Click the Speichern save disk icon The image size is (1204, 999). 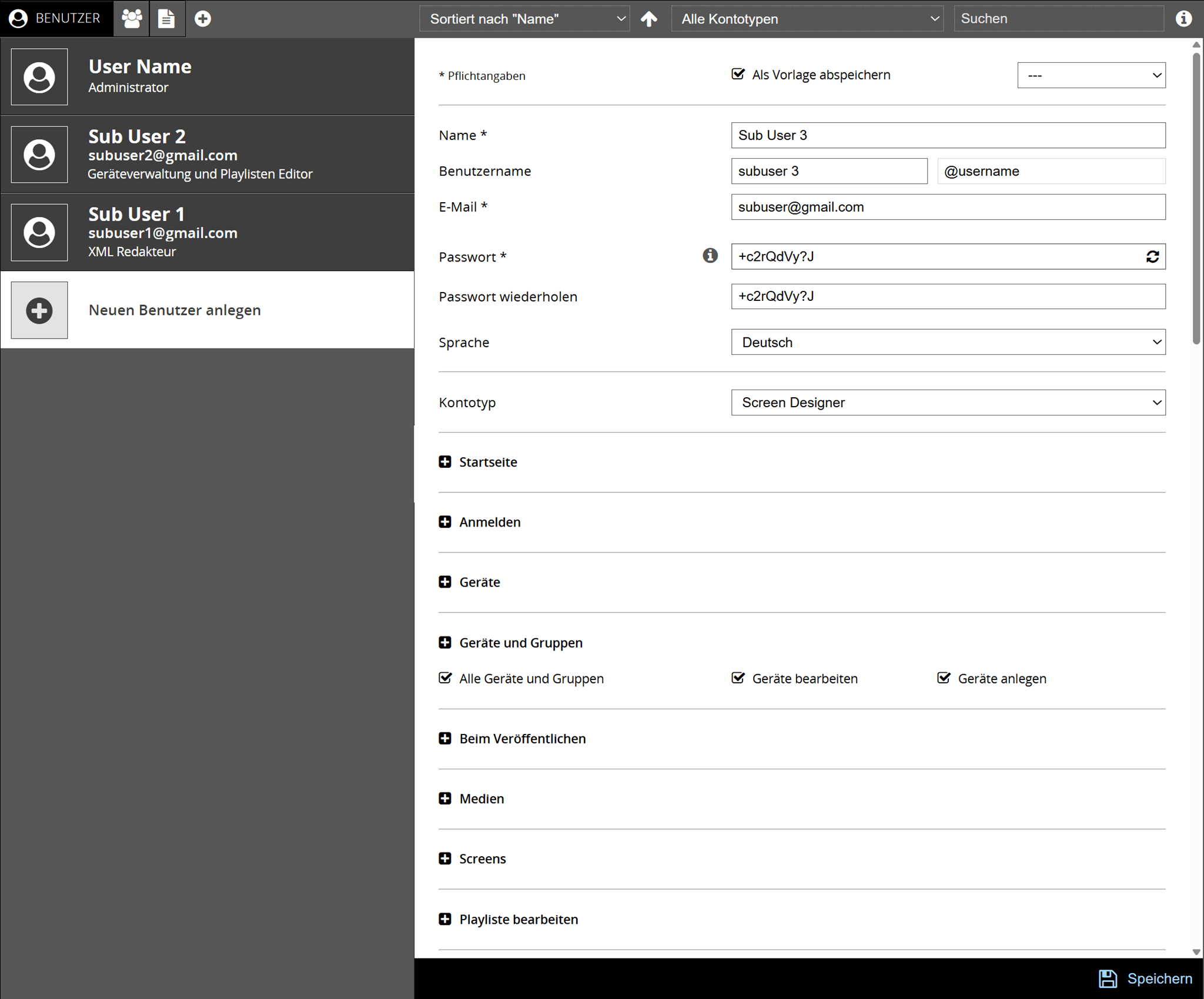pyautogui.click(x=1108, y=978)
